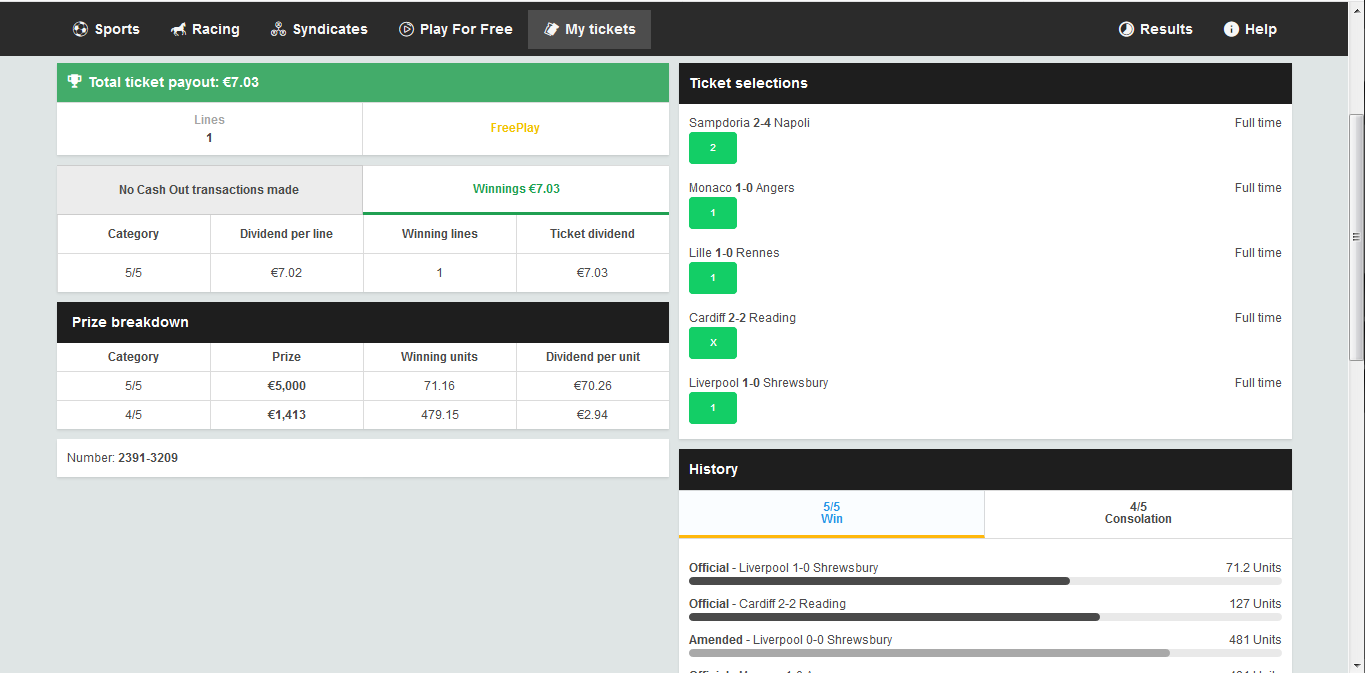Screen dimensions: 1365x673
Task: Show the 4/5 Consolation history tab
Action: pyautogui.click(x=1138, y=513)
